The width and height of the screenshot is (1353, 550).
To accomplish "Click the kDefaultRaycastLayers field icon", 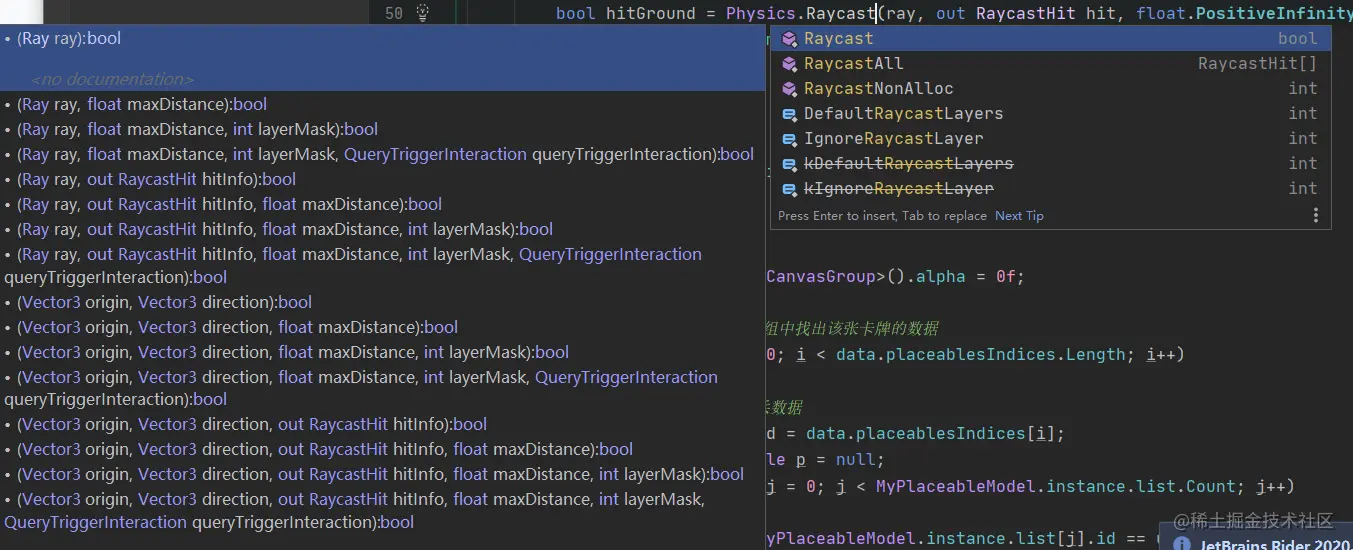I will coord(789,163).
